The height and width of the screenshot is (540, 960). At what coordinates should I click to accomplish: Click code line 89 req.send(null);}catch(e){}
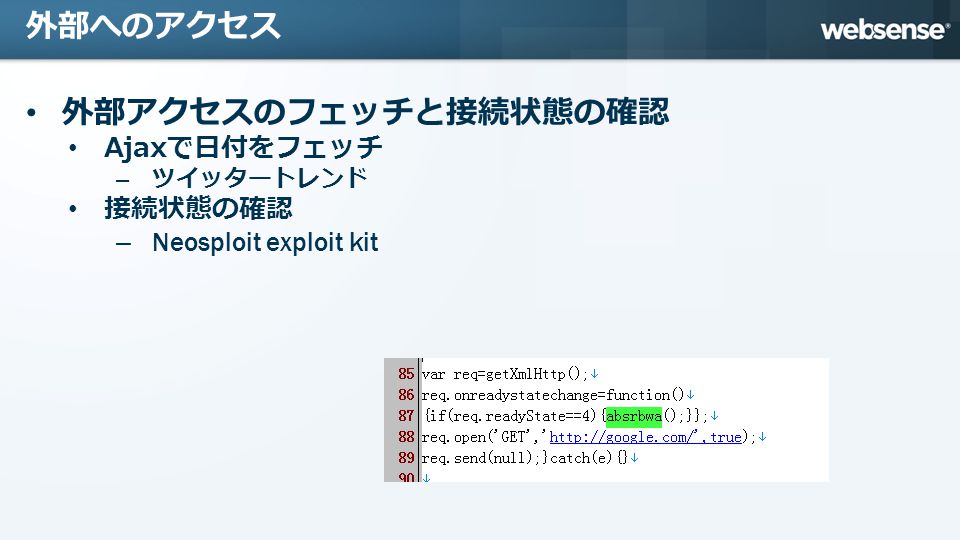coord(525,458)
